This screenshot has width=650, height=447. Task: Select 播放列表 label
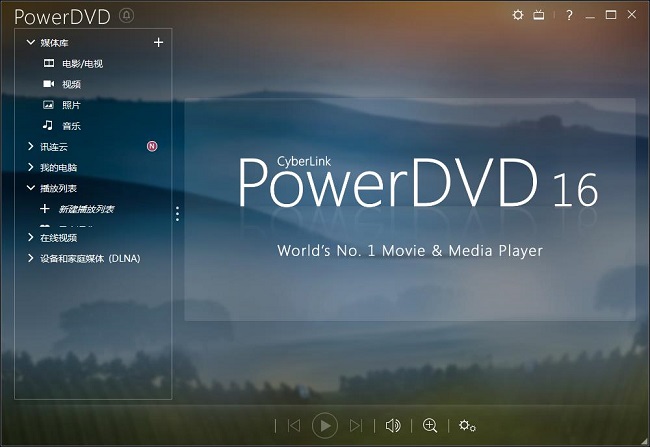point(58,188)
